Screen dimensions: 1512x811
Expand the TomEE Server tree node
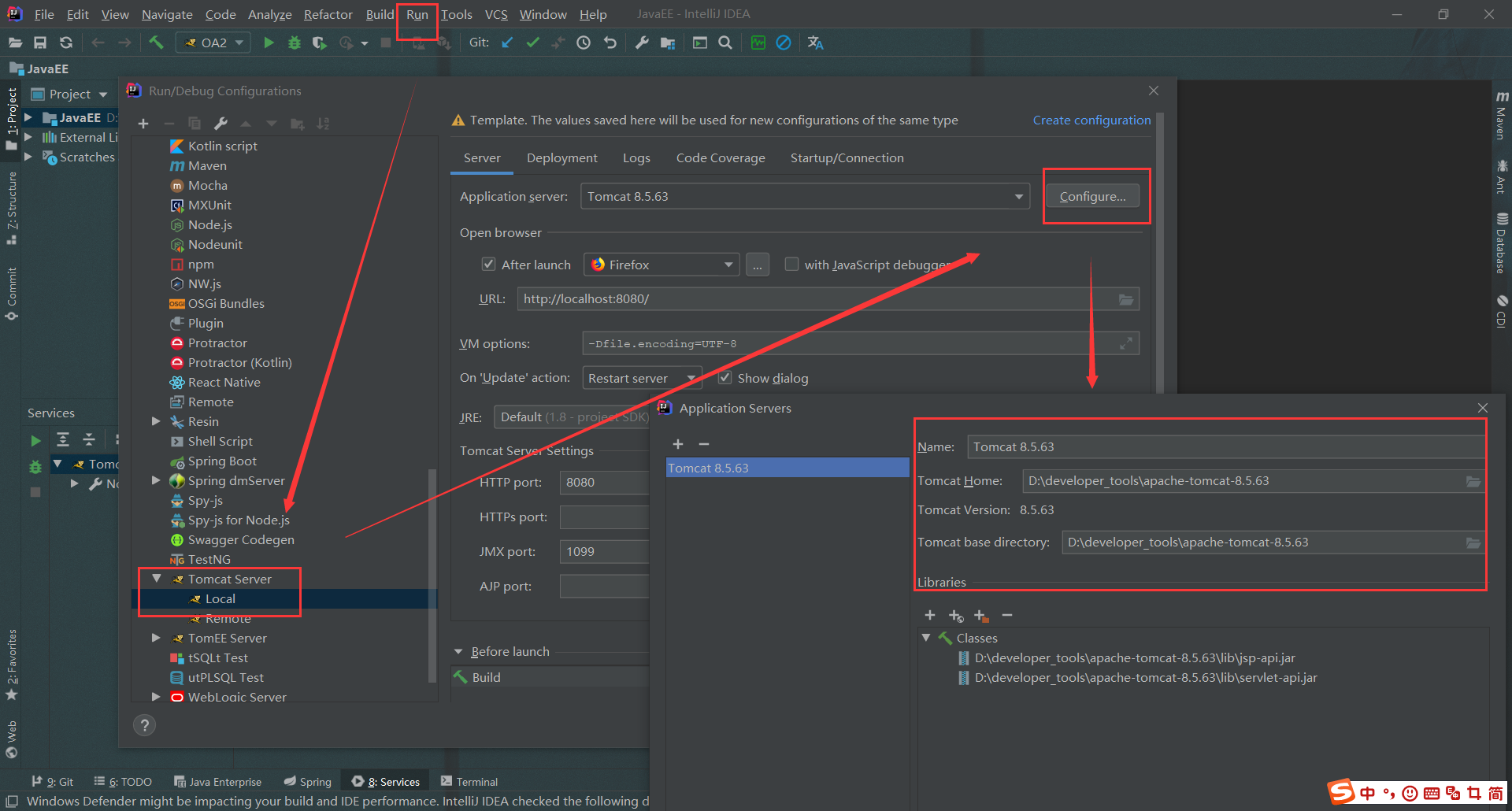[156, 638]
